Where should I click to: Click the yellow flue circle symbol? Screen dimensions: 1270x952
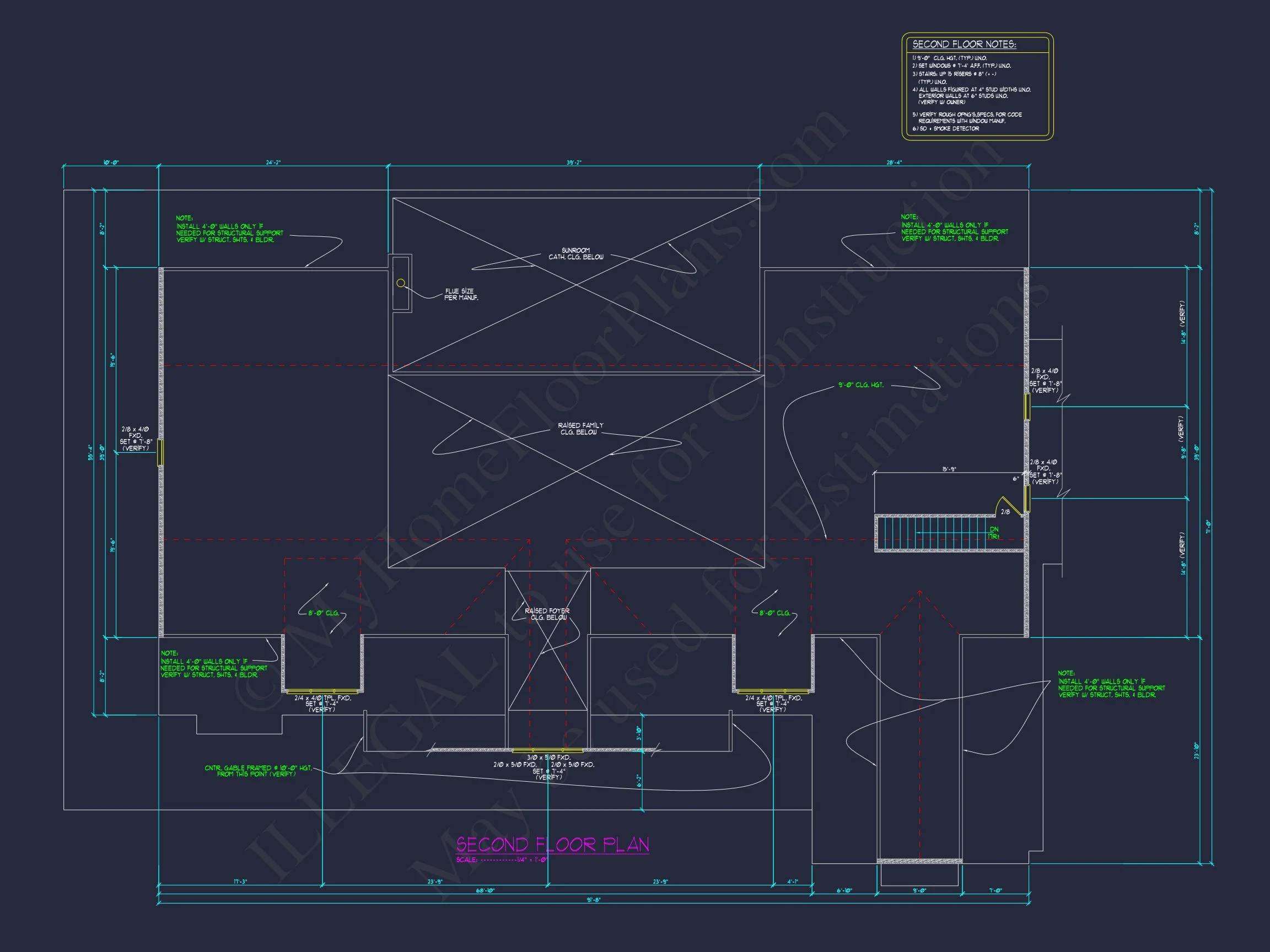401,283
